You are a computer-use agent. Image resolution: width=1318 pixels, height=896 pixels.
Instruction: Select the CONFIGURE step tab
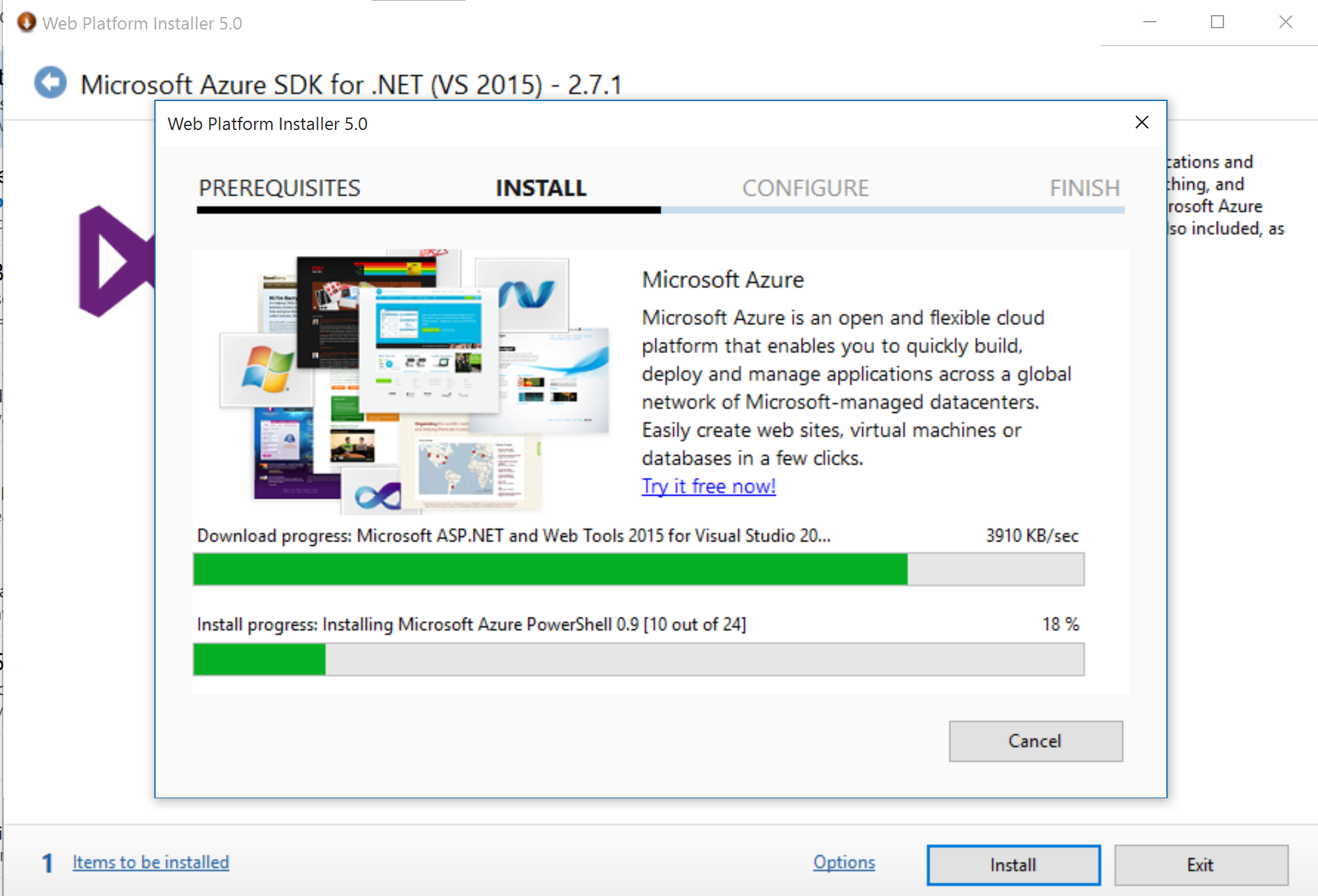[x=805, y=188]
